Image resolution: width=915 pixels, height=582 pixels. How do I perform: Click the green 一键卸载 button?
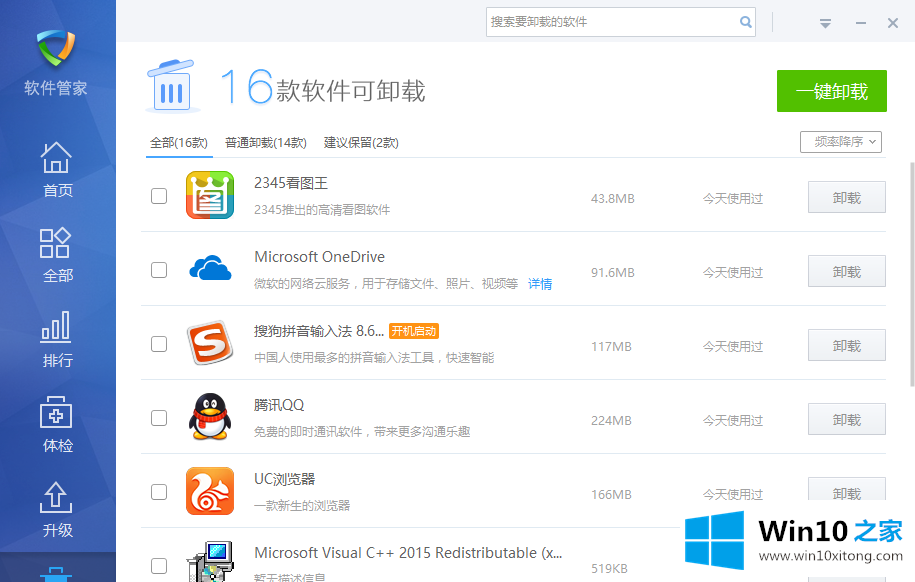coord(832,91)
